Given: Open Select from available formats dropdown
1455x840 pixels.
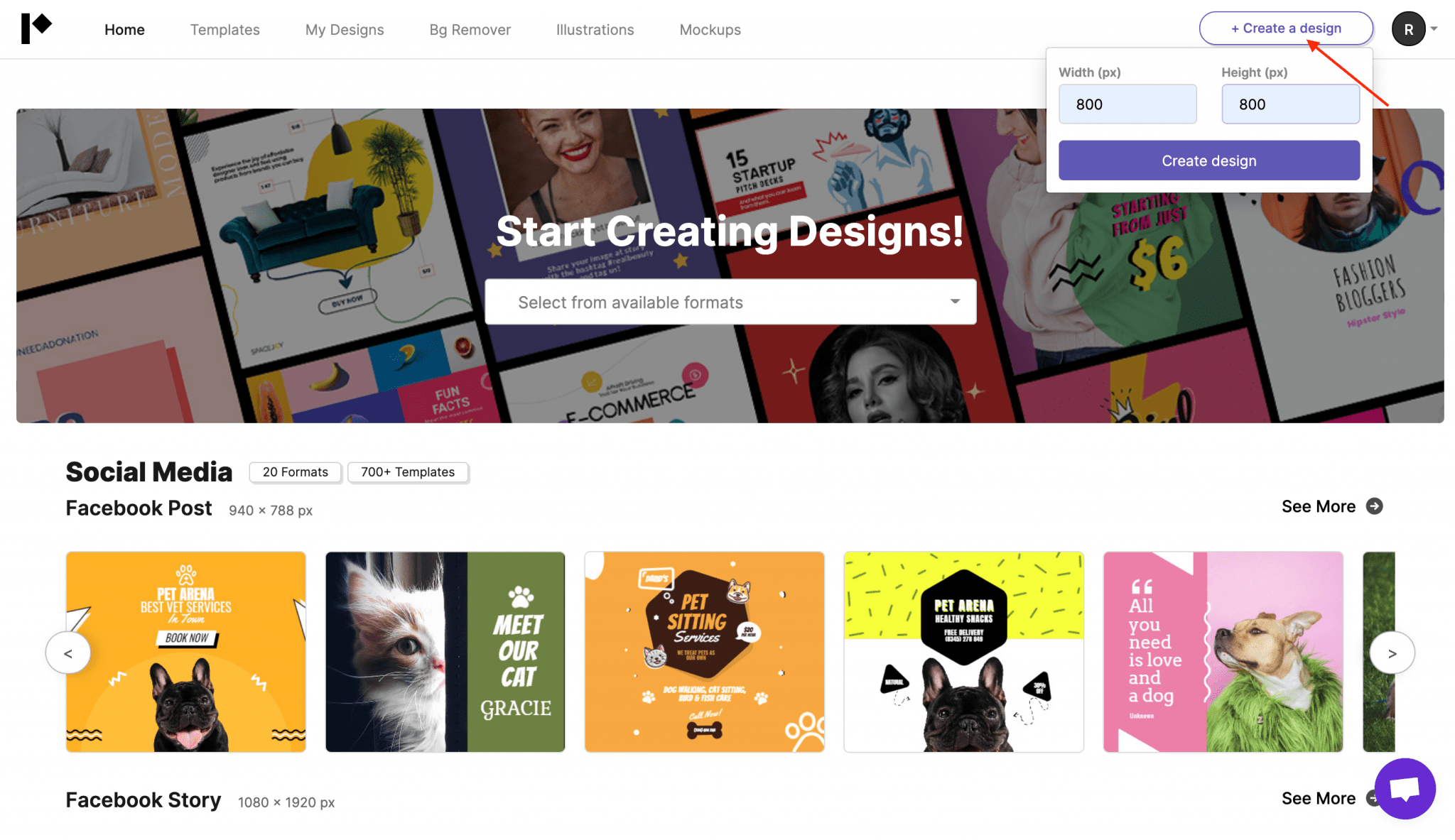Looking at the screenshot, I should (730, 302).
